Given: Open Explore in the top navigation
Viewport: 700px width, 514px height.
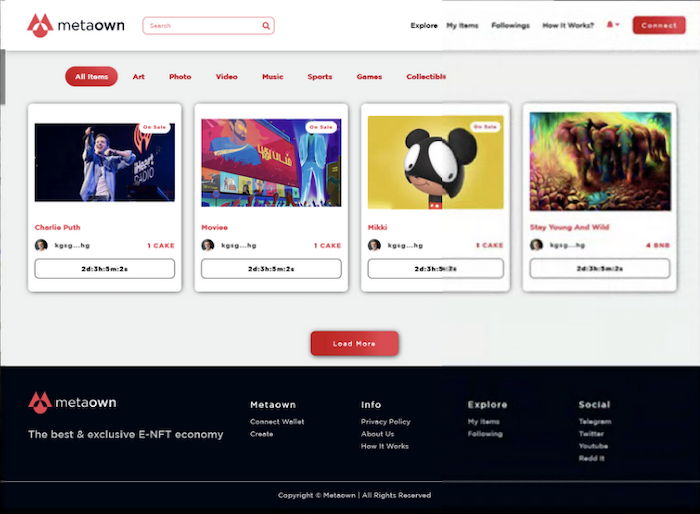Looking at the screenshot, I should coord(424,25).
